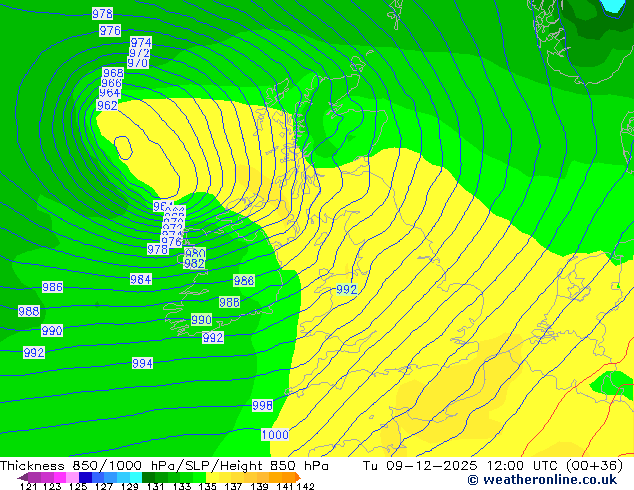Click the 994 isobar label
The image size is (634, 490).
[x=142, y=363]
